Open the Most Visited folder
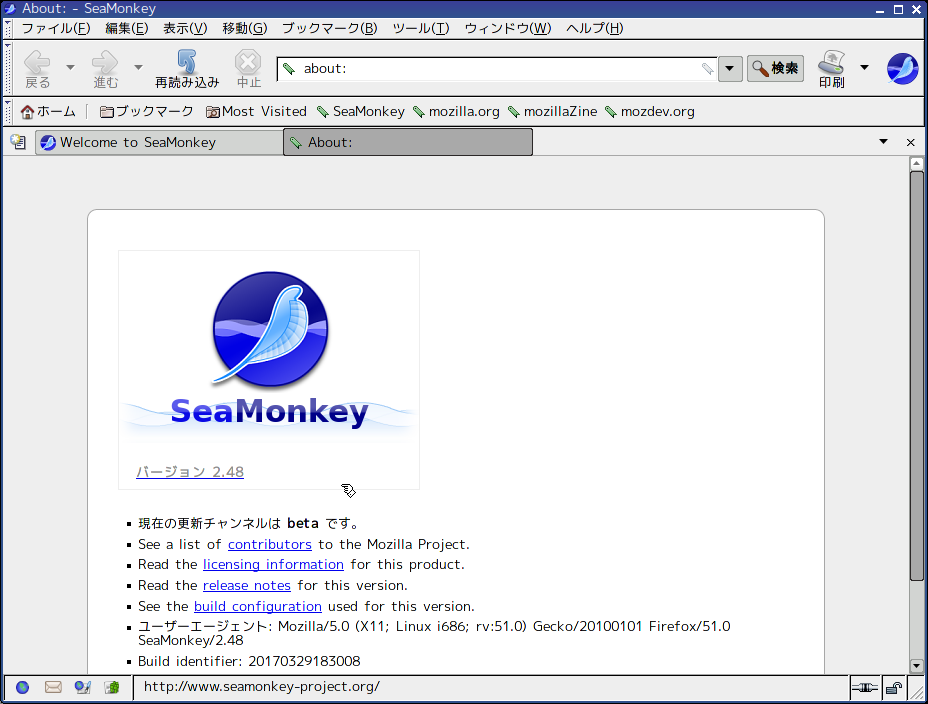Image resolution: width=928 pixels, height=704 pixels. [256, 111]
